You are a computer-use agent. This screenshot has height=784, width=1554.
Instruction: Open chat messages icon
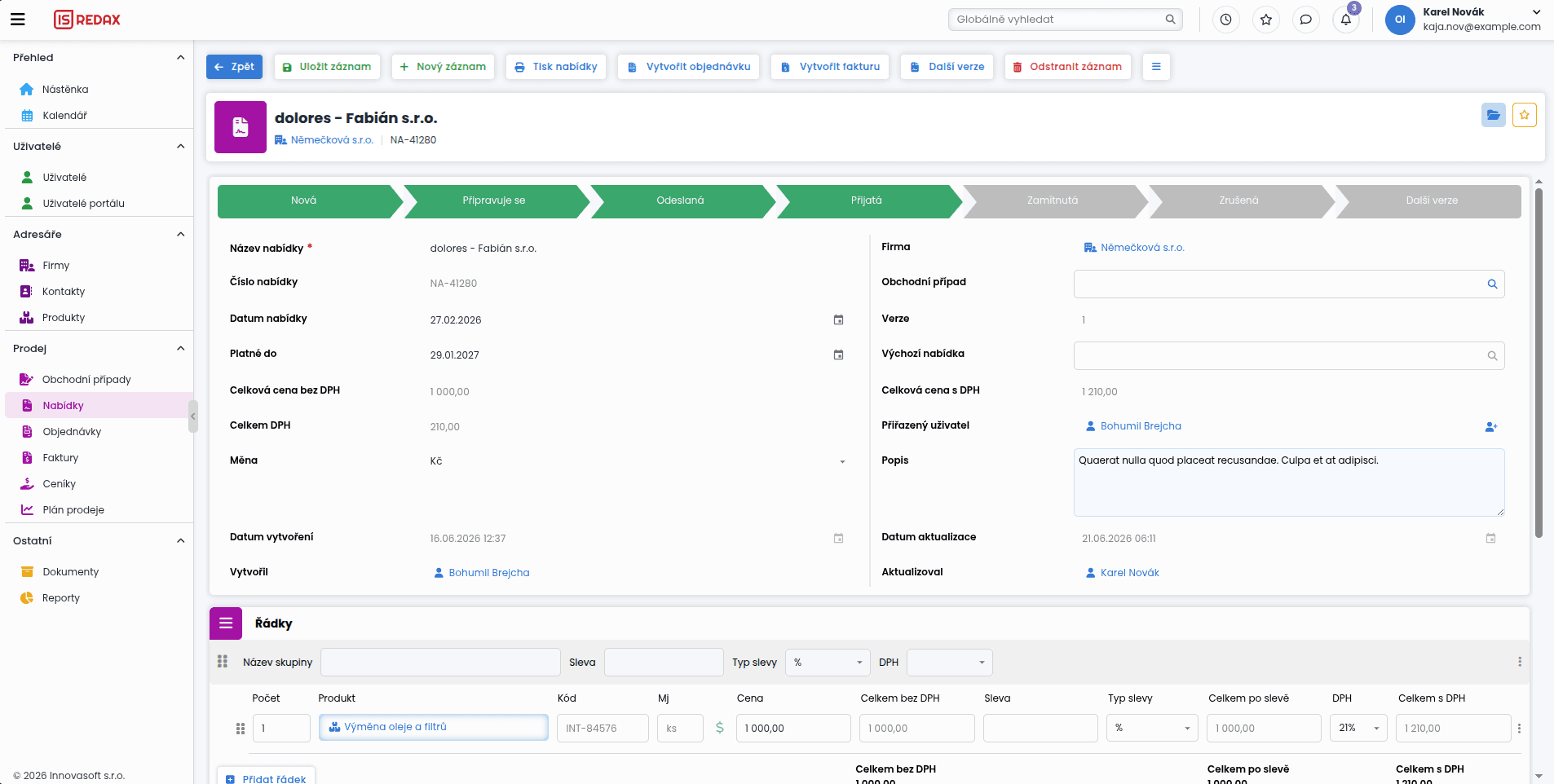point(1305,20)
